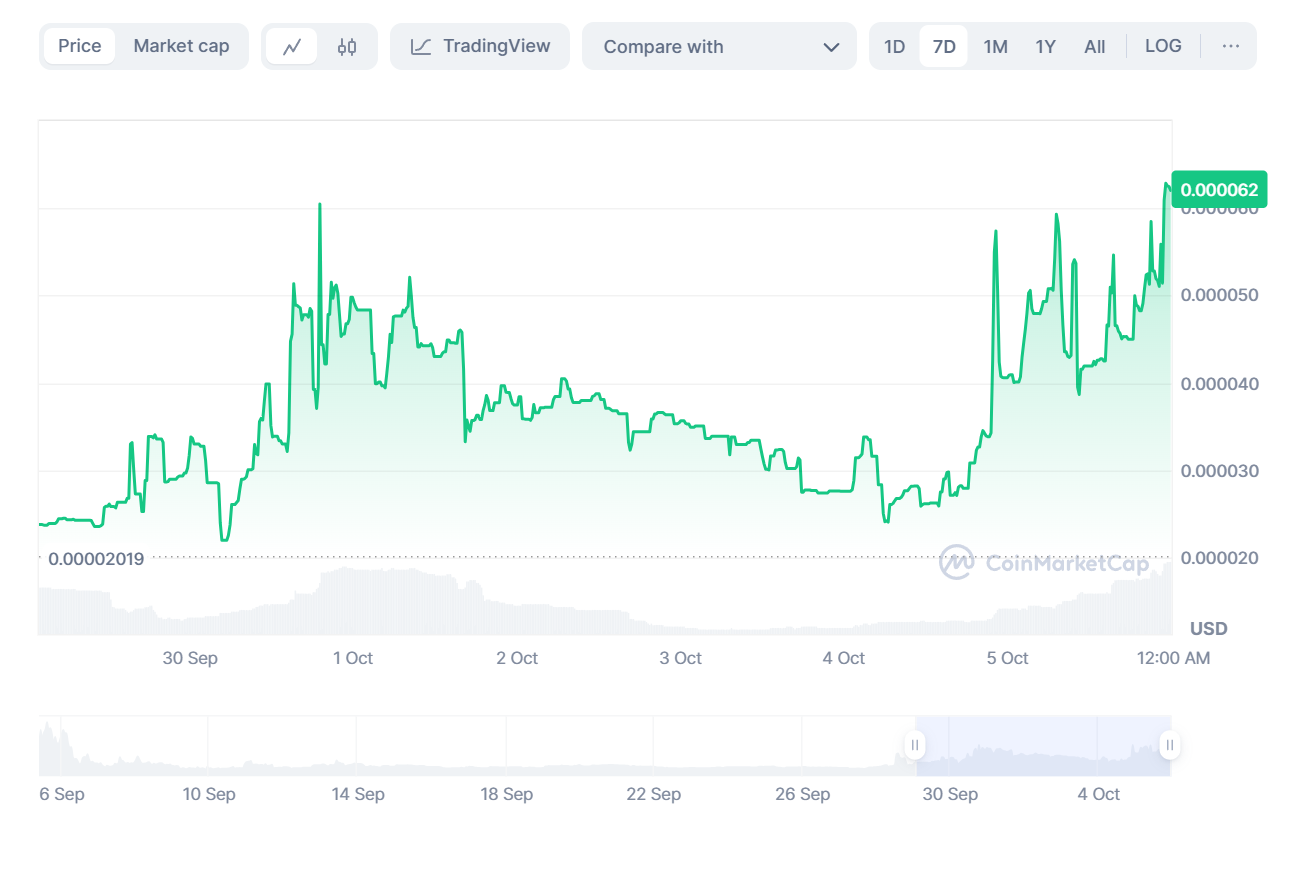Set time range to 1M
The image size is (1309, 873).
995,47
